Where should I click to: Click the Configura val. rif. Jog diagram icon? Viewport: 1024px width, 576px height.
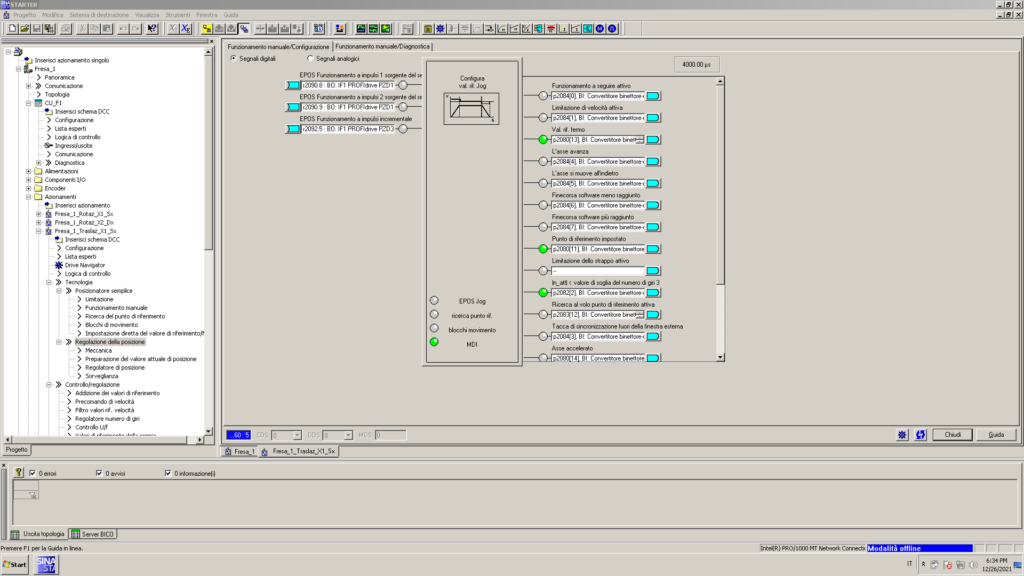[x=472, y=108]
